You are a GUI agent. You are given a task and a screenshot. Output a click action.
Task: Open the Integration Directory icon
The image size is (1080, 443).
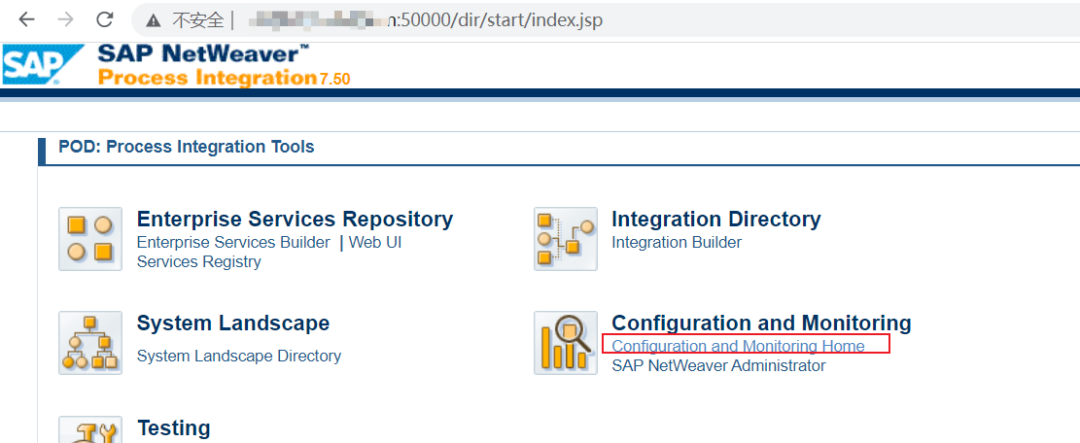click(565, 239)
